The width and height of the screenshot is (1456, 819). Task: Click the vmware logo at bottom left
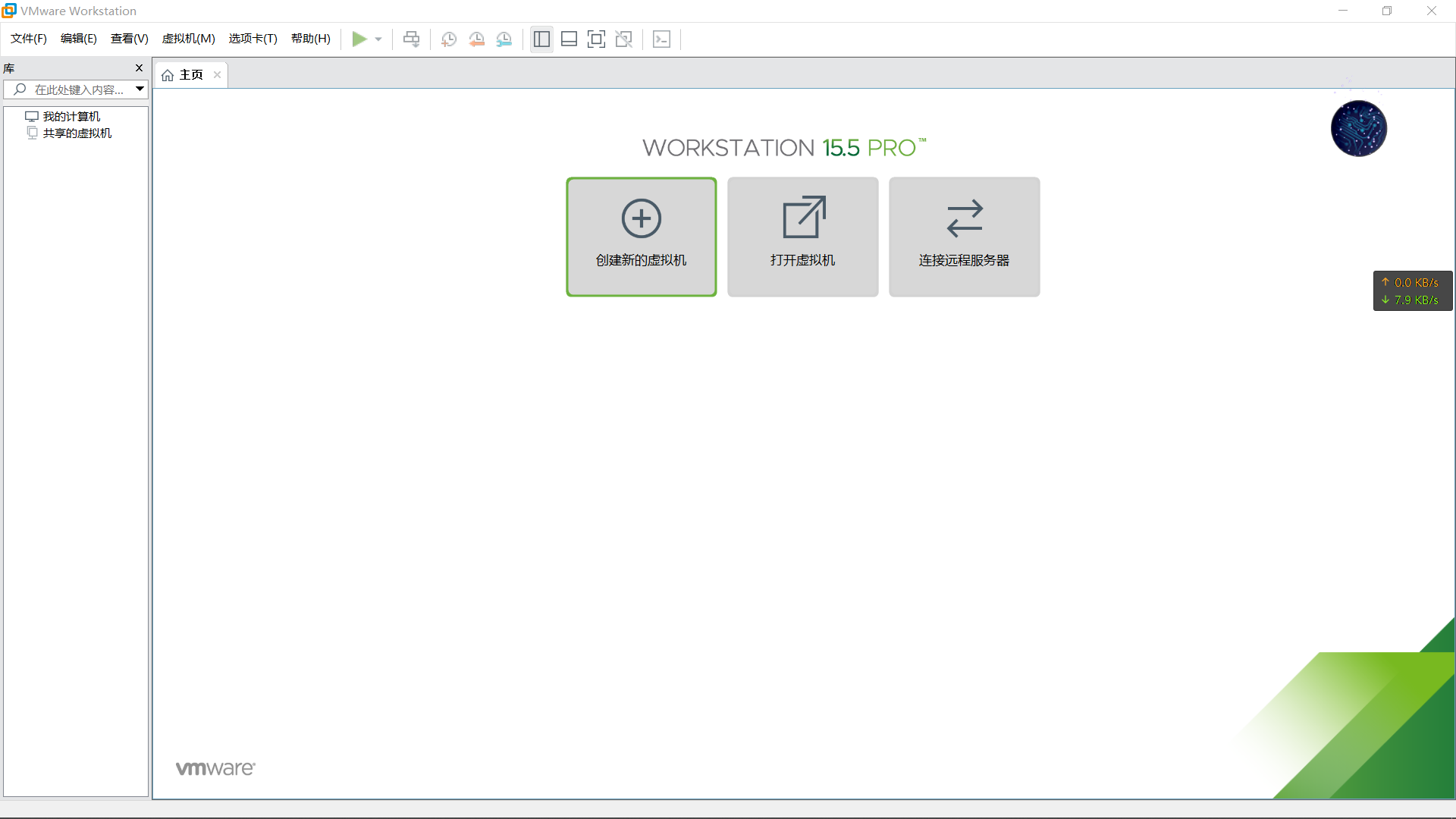click(215, 768)
